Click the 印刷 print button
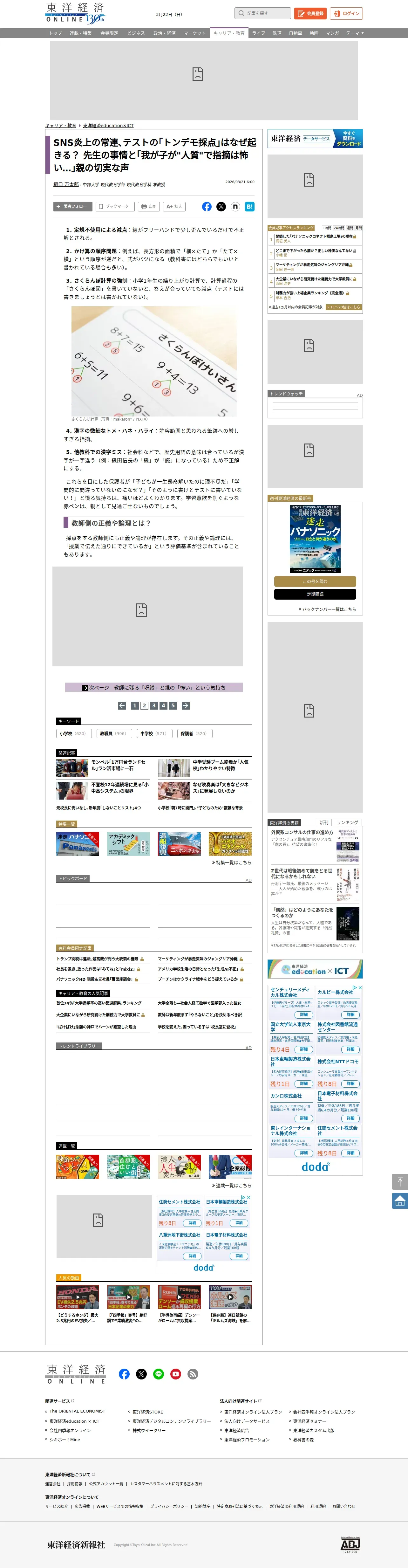 [149, 206]
